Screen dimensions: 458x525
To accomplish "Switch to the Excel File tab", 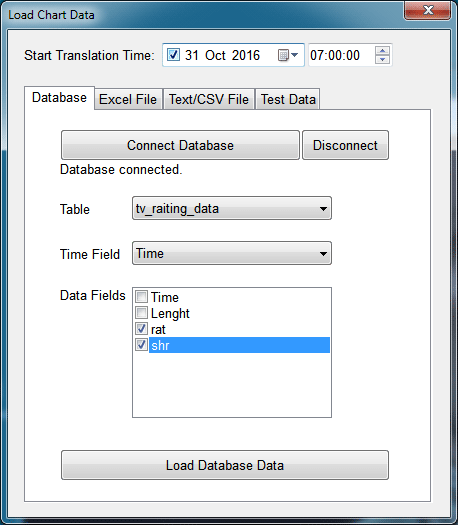I will coord(129,99).
